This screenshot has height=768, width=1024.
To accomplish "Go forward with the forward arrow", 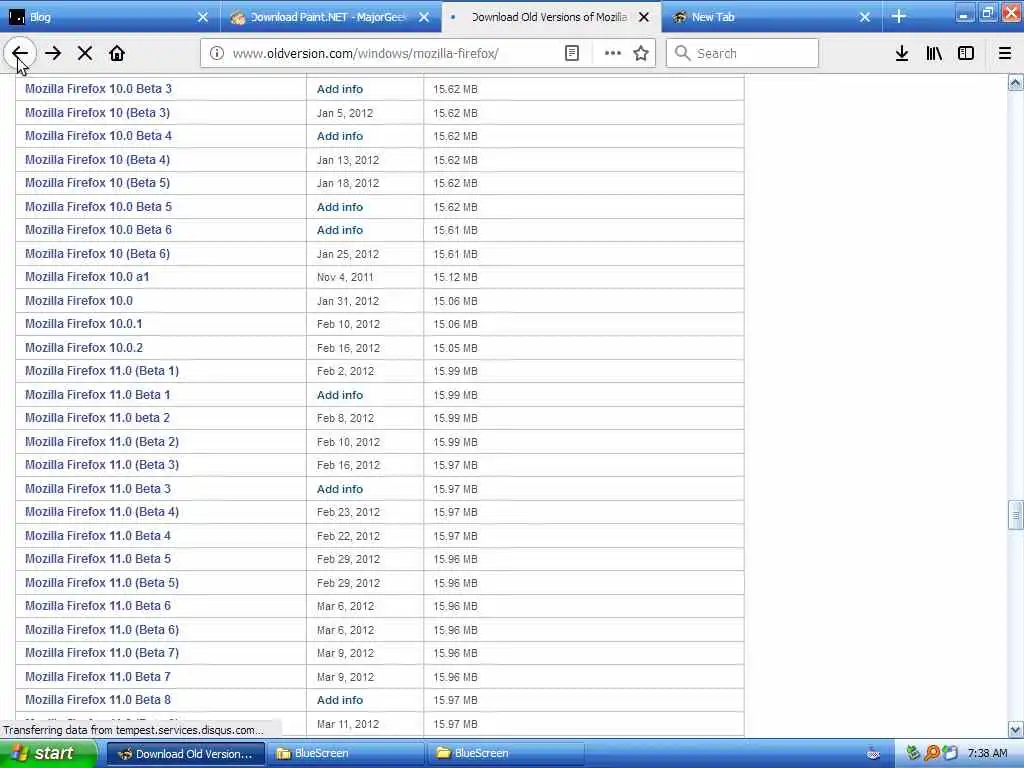I will click(x=53, y=54).
